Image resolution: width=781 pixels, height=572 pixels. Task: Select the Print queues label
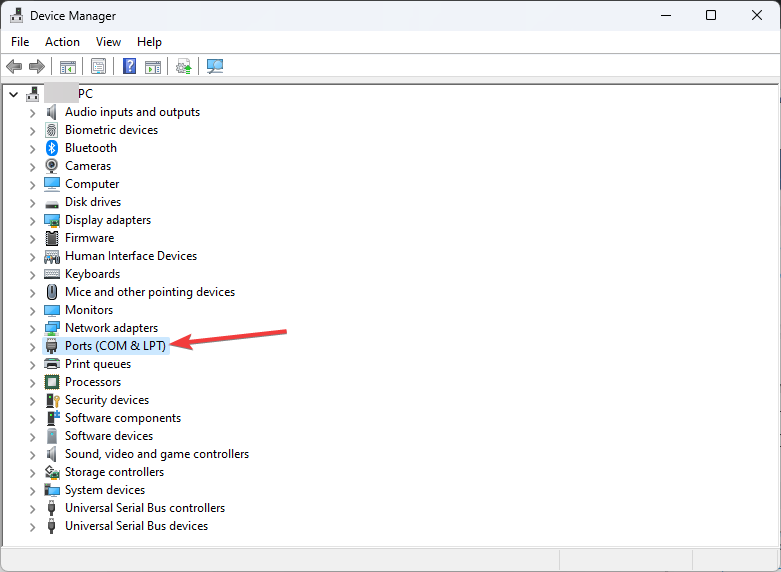click(x=98, y=364)
